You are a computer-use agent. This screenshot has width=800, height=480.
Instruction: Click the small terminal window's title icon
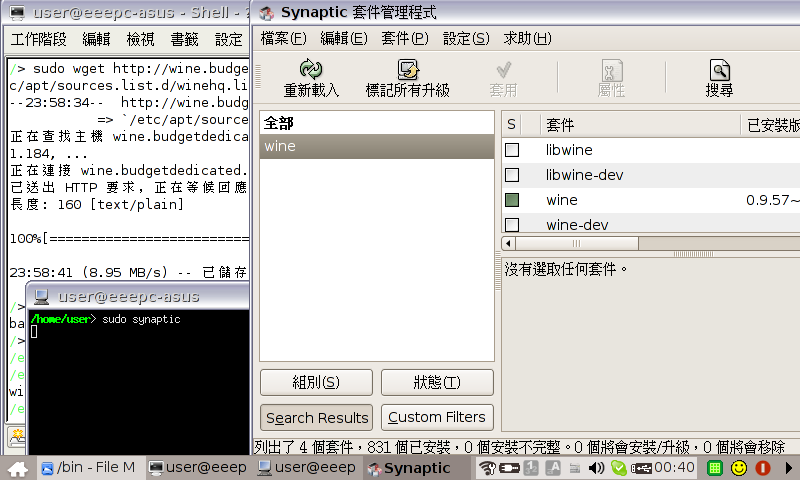tap(41, 296)
